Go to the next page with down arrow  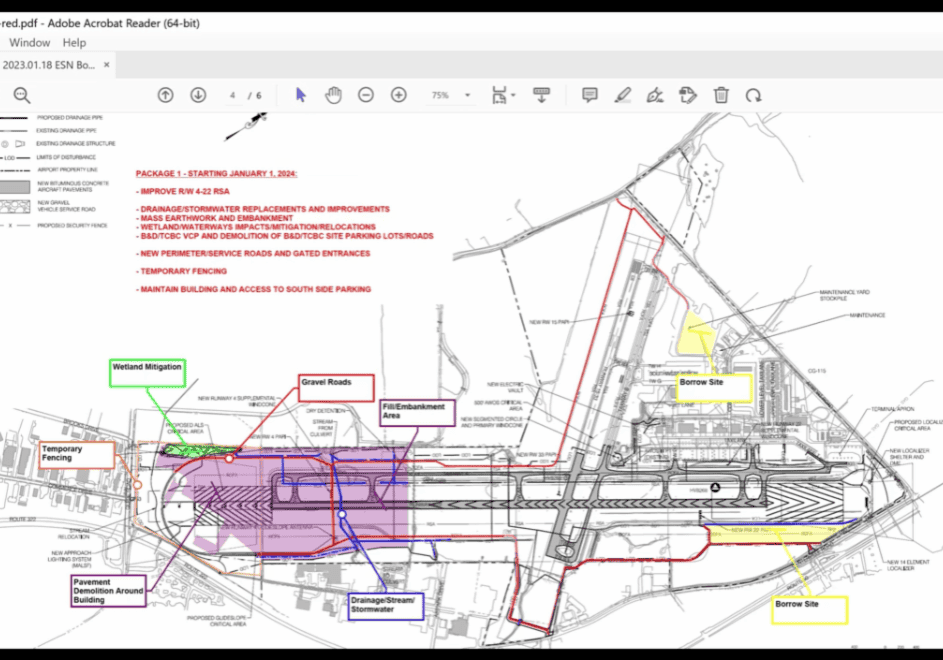click(x=198, y=95)
